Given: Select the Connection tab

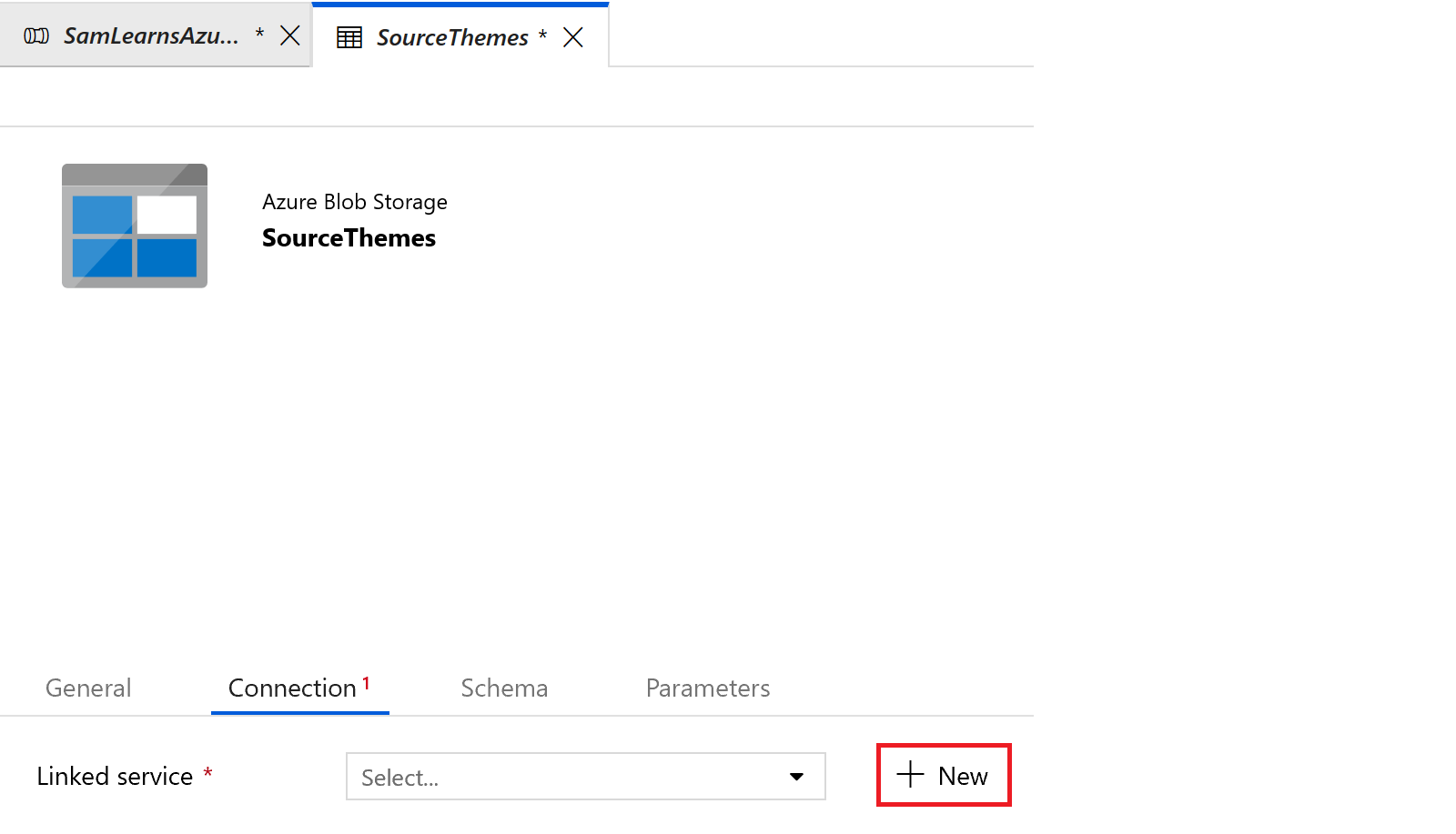Looking at the screenshot, I should pyautogui.click(x=292, y=688).
